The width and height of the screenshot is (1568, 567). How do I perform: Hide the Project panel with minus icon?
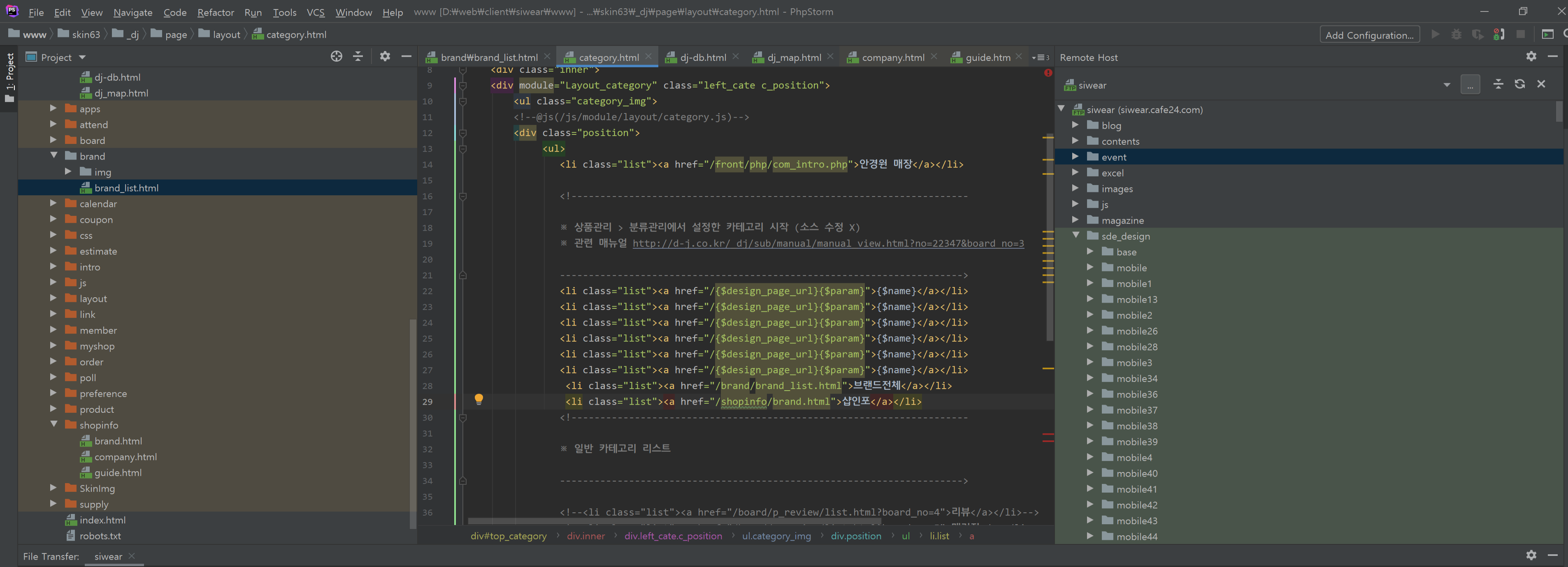(406, 57)
